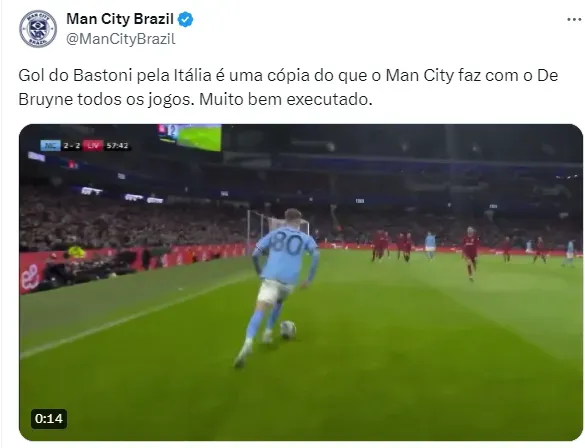Click the 0:14 video duration badge

click(49, 419)
